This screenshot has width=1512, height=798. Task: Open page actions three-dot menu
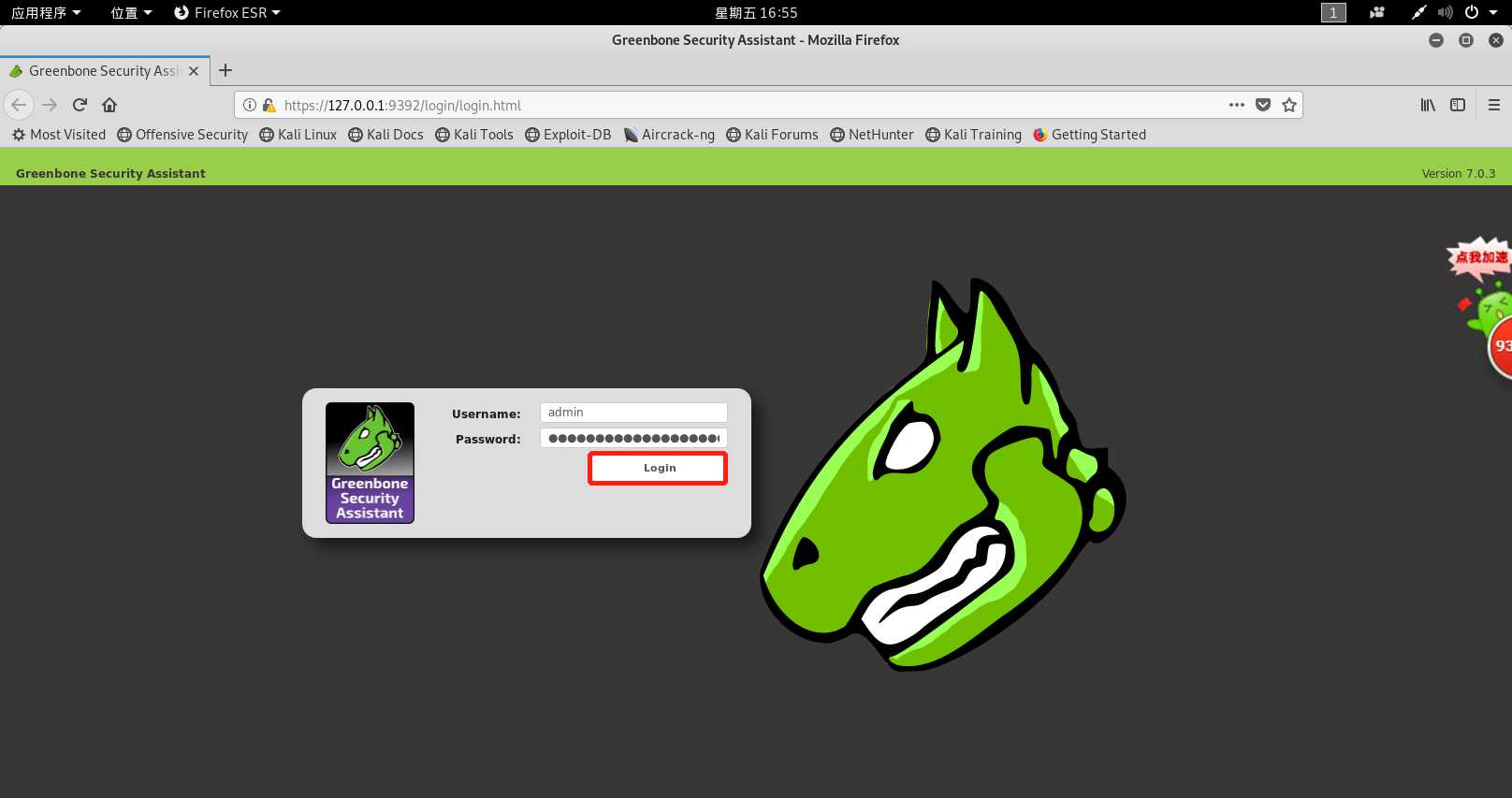pyautogui.click(x=1237, y=105)
